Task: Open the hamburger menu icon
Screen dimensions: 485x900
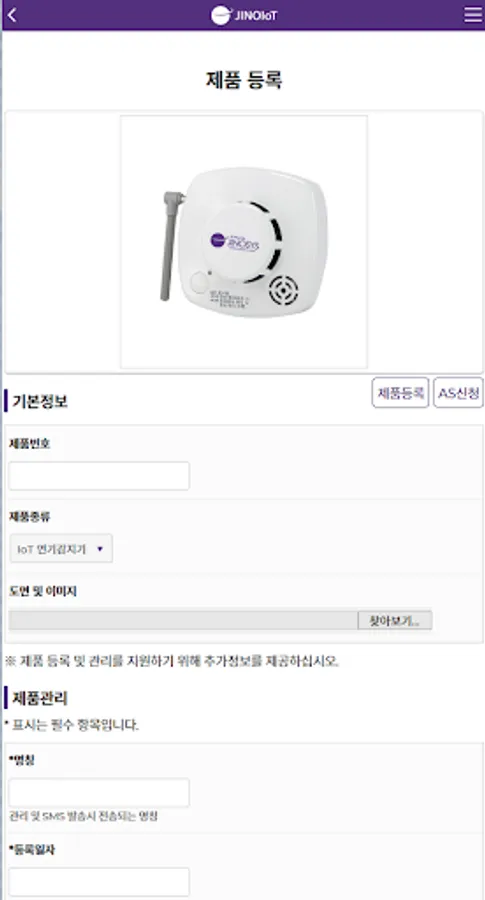Action: 473,15
